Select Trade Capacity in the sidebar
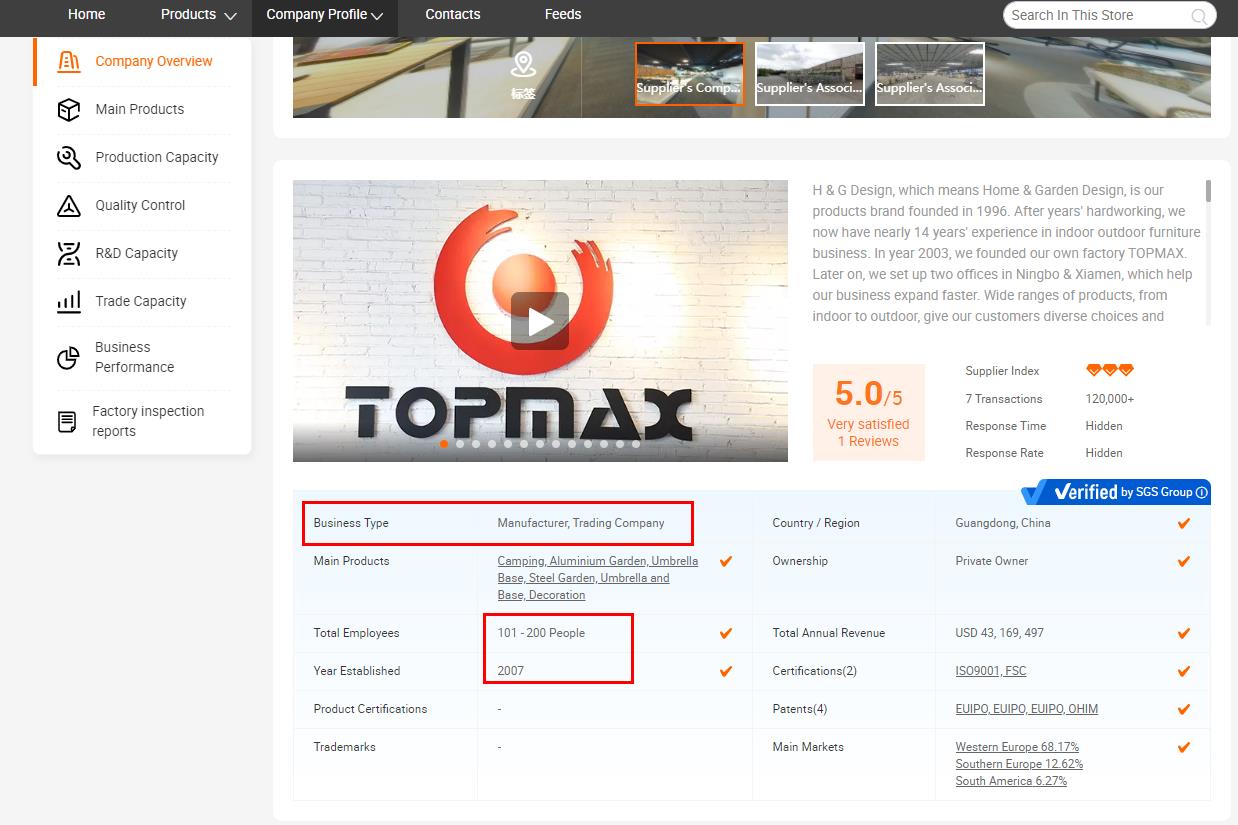1238x825 pixels. pos(141,301)
